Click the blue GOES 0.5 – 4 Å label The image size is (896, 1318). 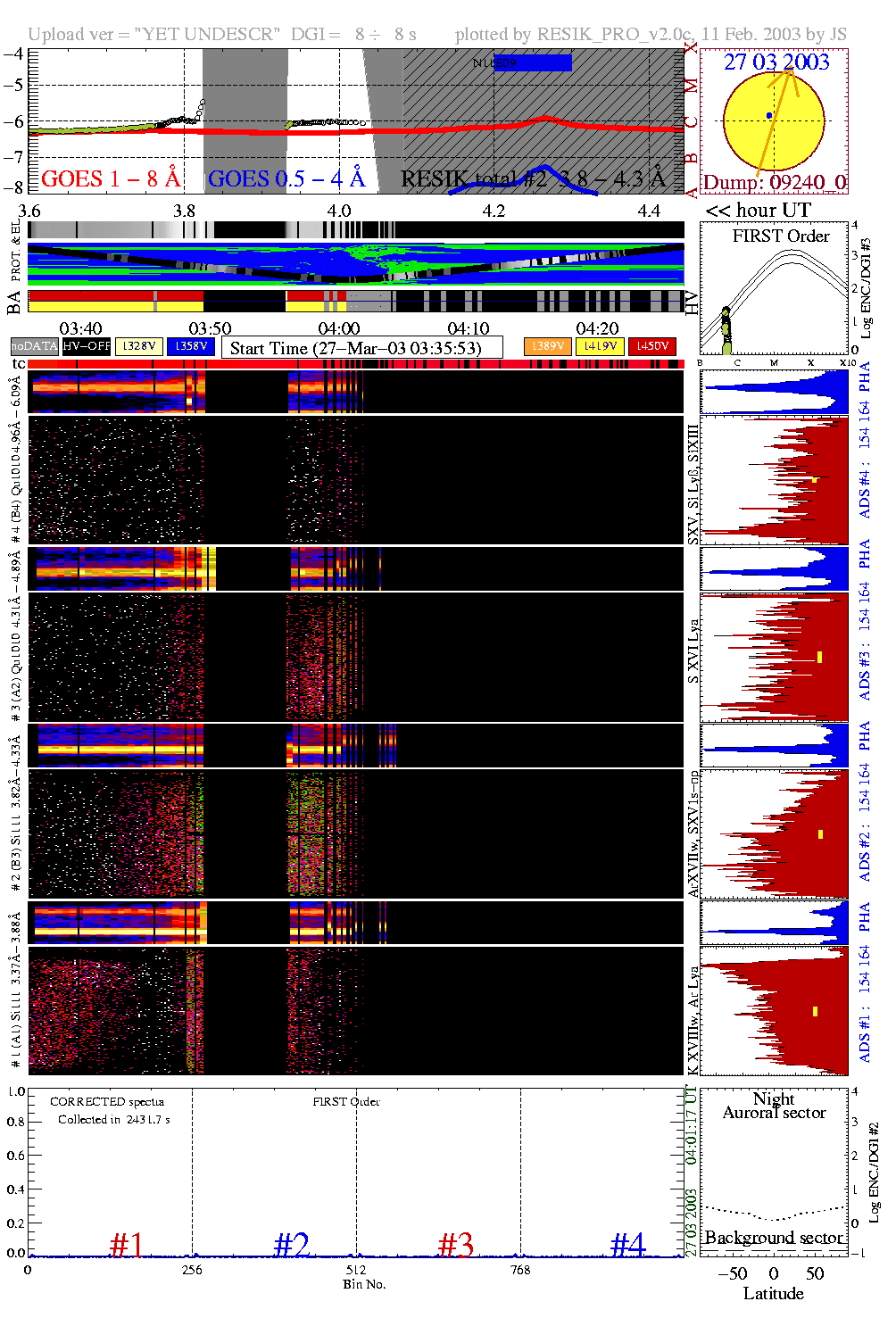pos(286,179)
